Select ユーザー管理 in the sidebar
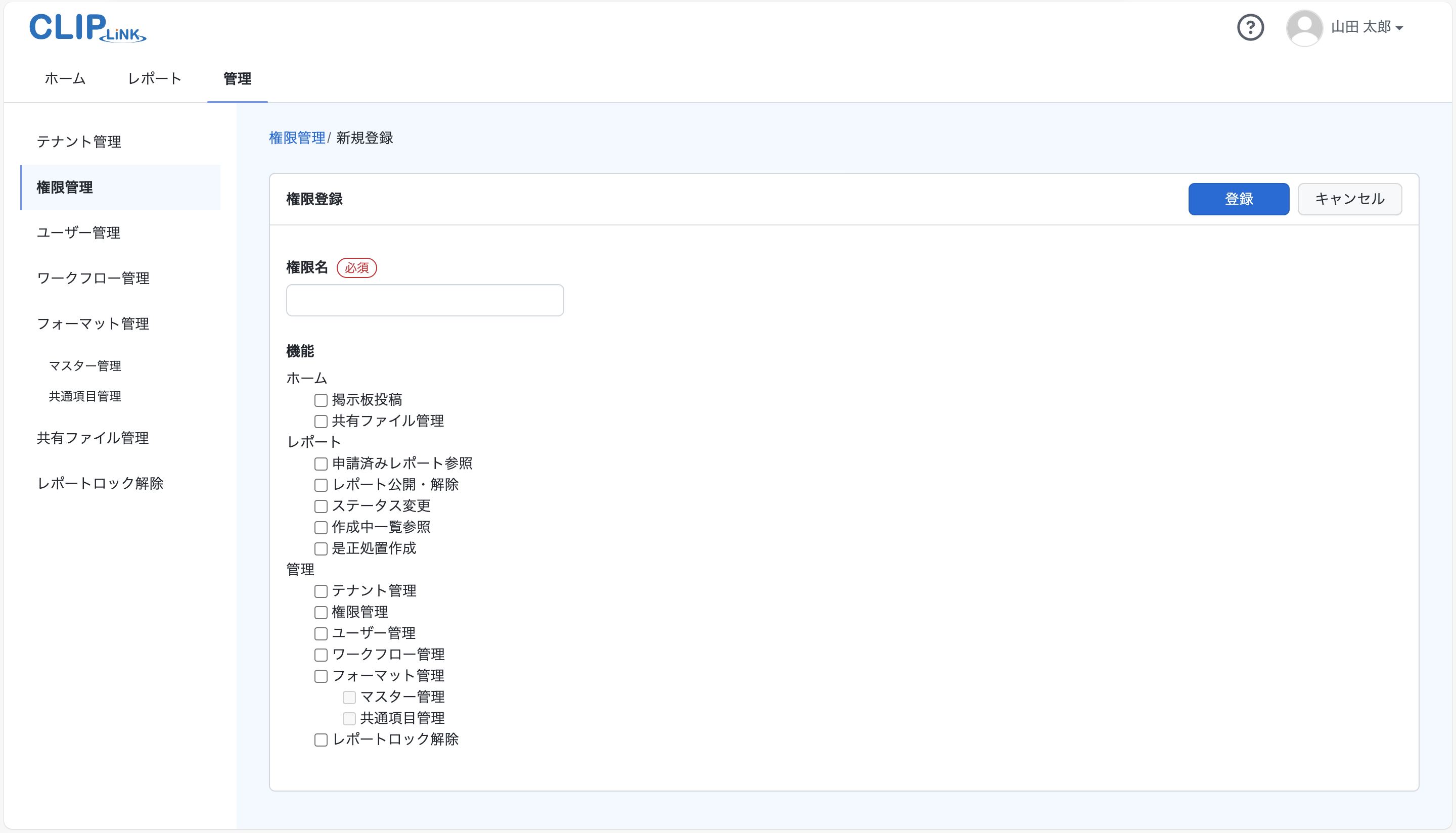Viewport: 1456px width, 833px height. tap(78, 233)
